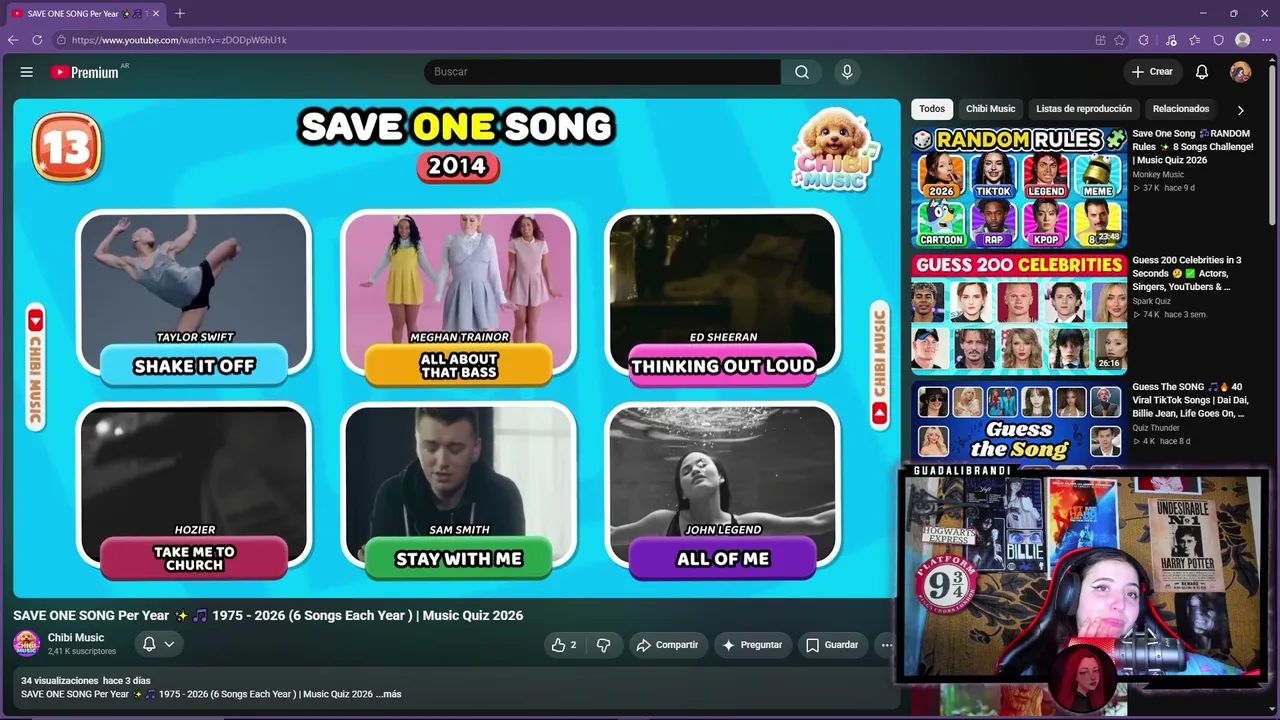The image size is (1280, 720).
Task: Minimize the browser window
Action: coord(1203,13)
